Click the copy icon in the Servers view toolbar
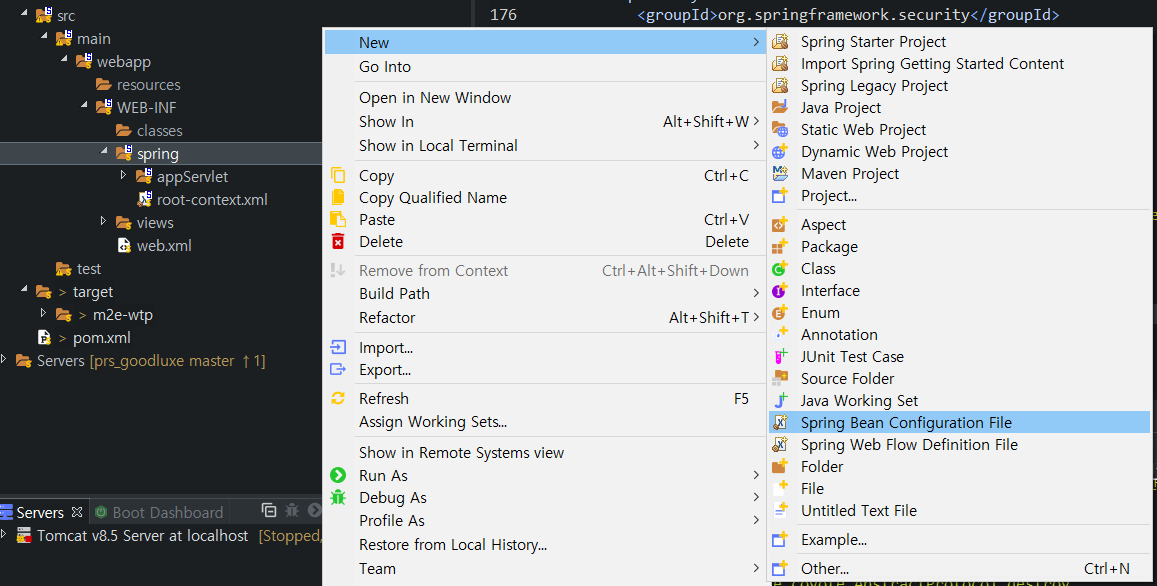This screenshot has width=1157, height=586. 269,511
